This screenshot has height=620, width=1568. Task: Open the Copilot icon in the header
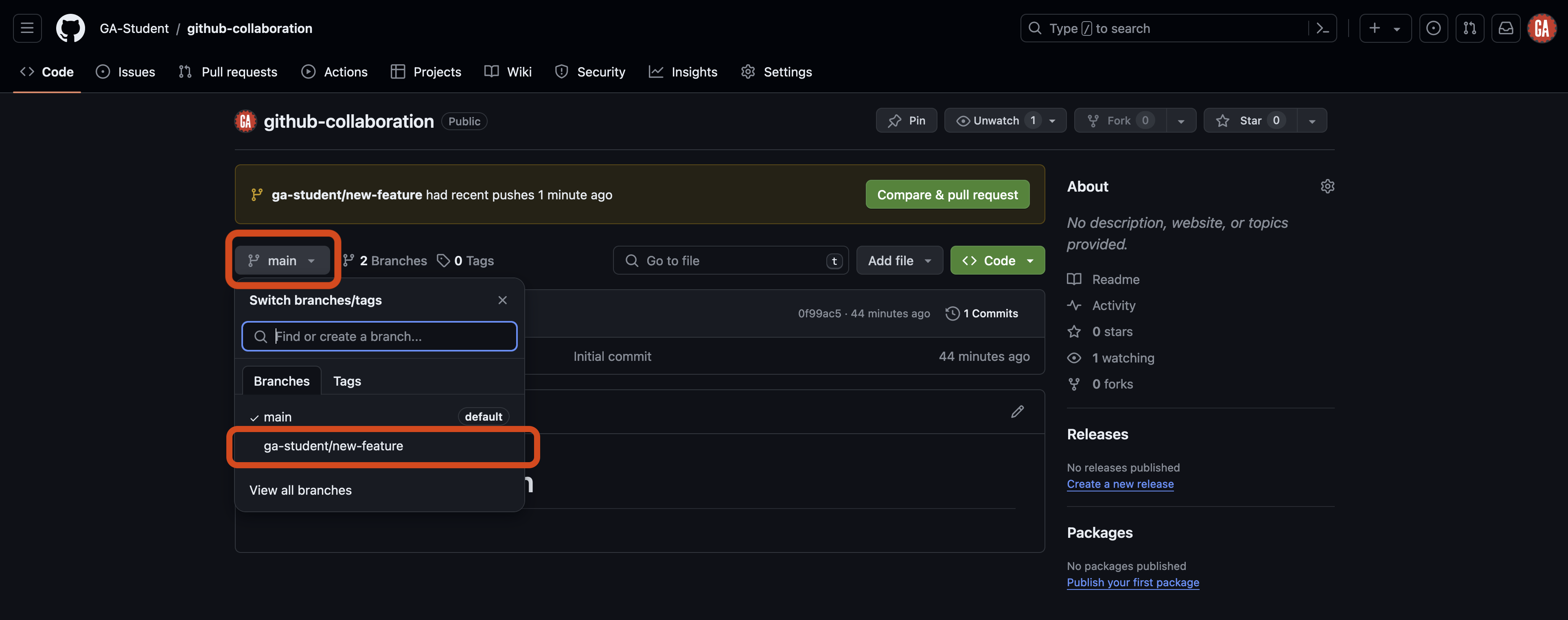pyautogui.click(x=1434, y=28)
